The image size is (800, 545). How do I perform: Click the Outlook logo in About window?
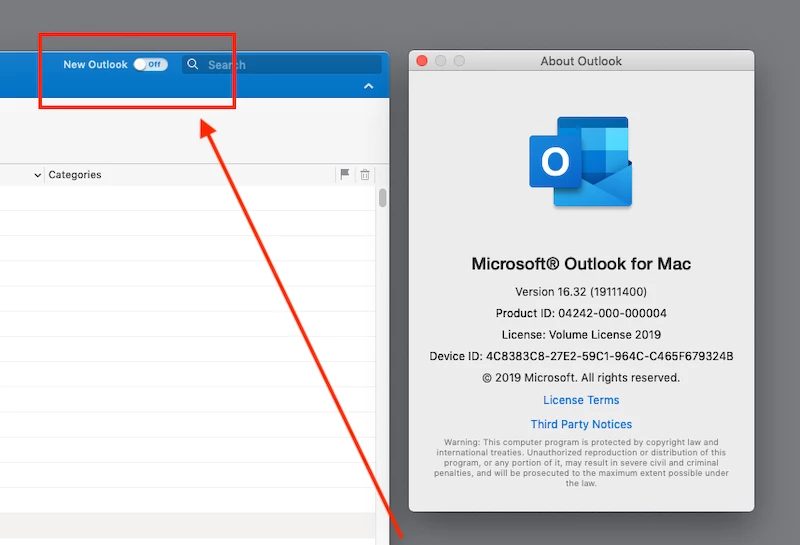click(x=581, y=161)
